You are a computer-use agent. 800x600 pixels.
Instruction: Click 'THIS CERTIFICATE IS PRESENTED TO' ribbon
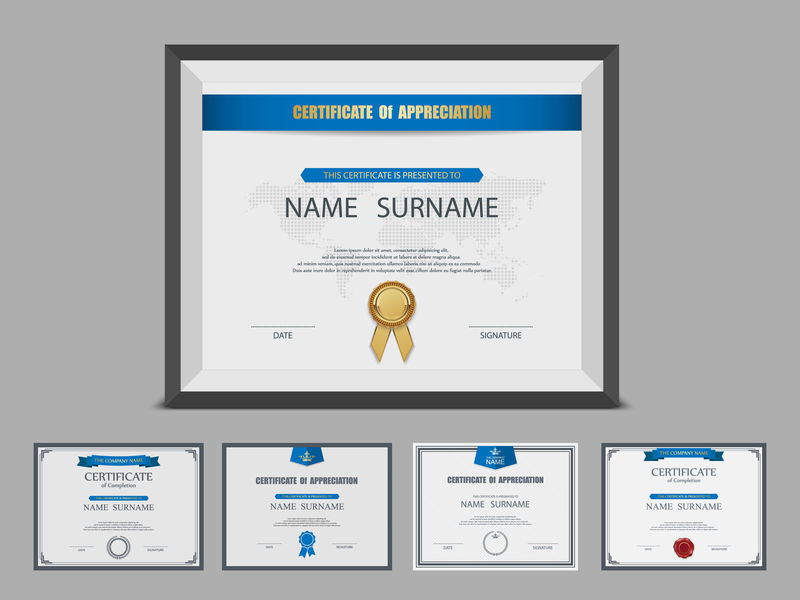click(391, 175)
